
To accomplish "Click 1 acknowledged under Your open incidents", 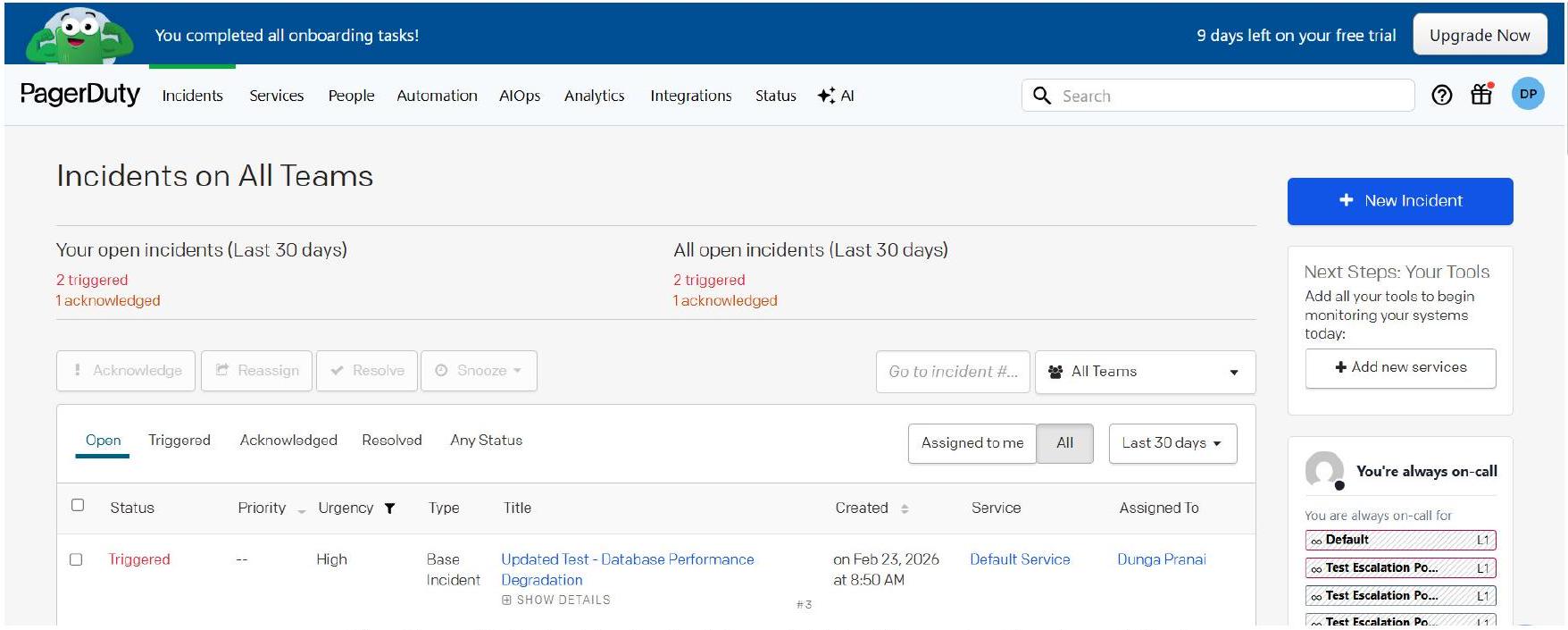I will point(108,301).
